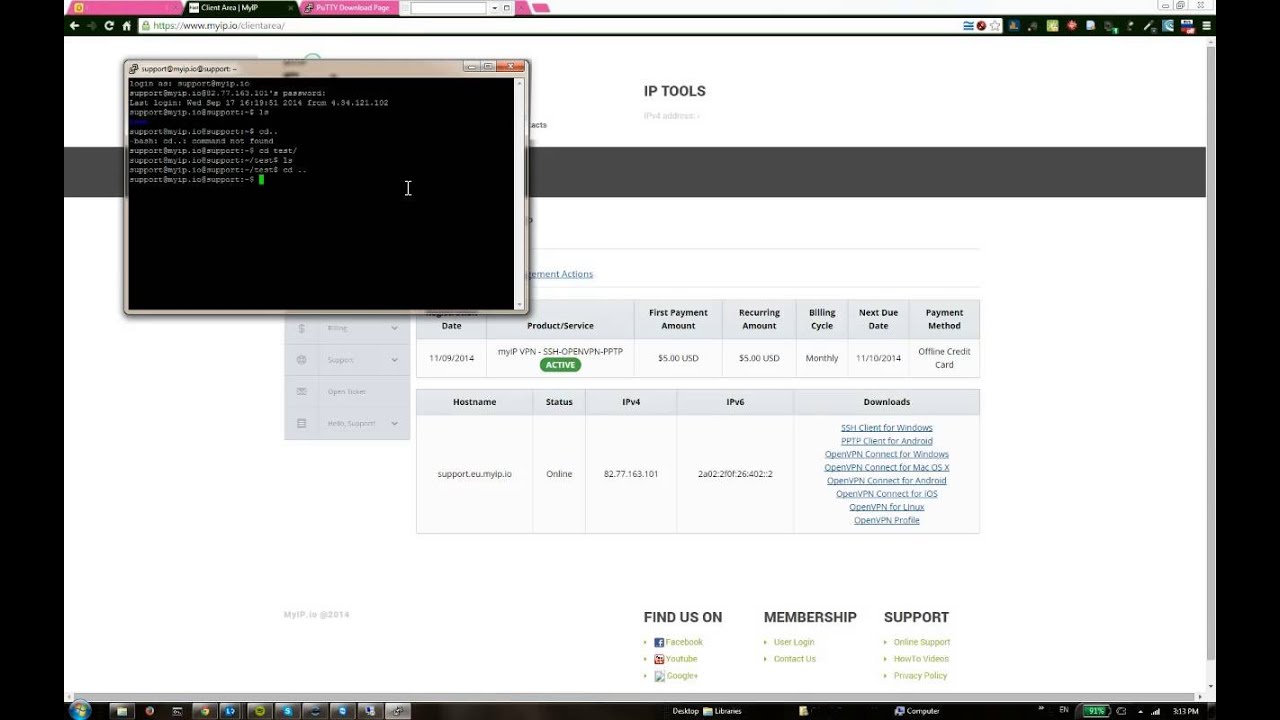Click the 11/09/2014 registration date cell
The height and width of the screenshot is (720, 1280).
452,358
